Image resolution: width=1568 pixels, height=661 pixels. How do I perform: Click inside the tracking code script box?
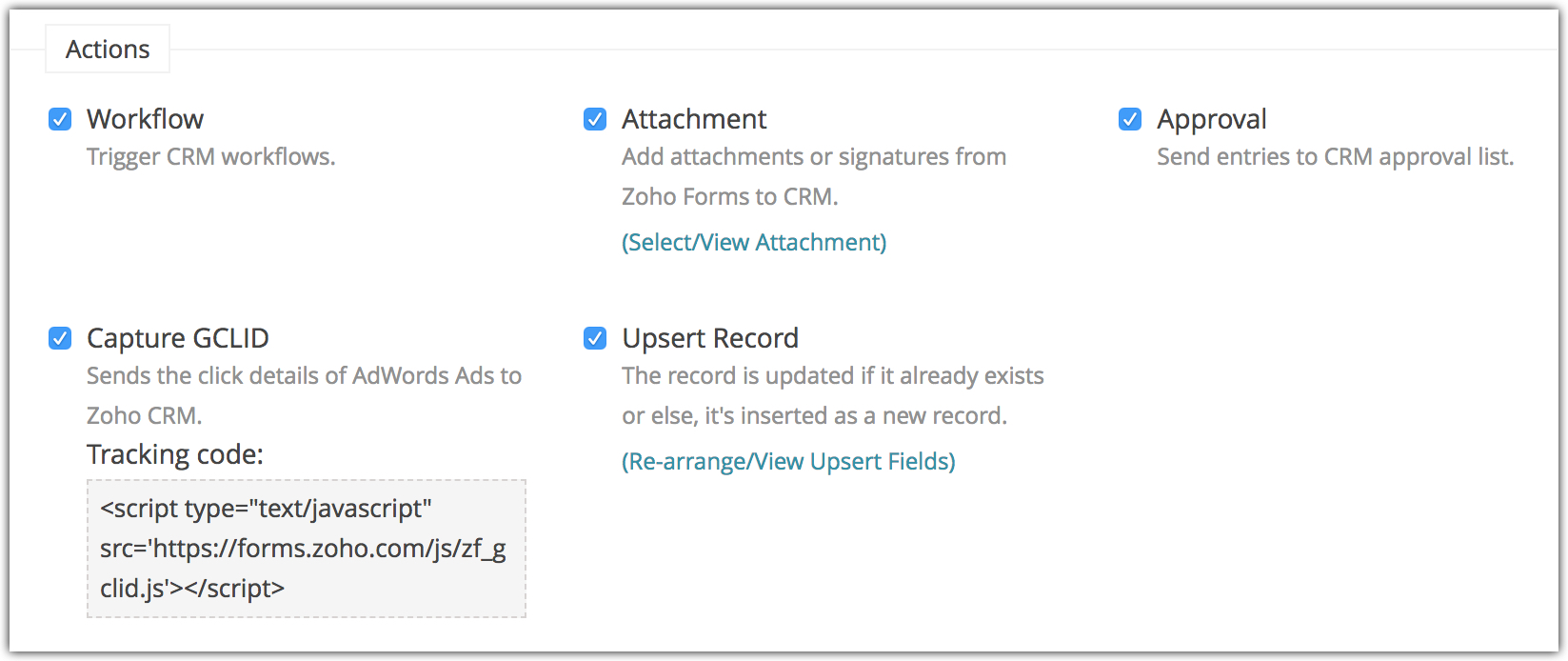coord(306,549)
